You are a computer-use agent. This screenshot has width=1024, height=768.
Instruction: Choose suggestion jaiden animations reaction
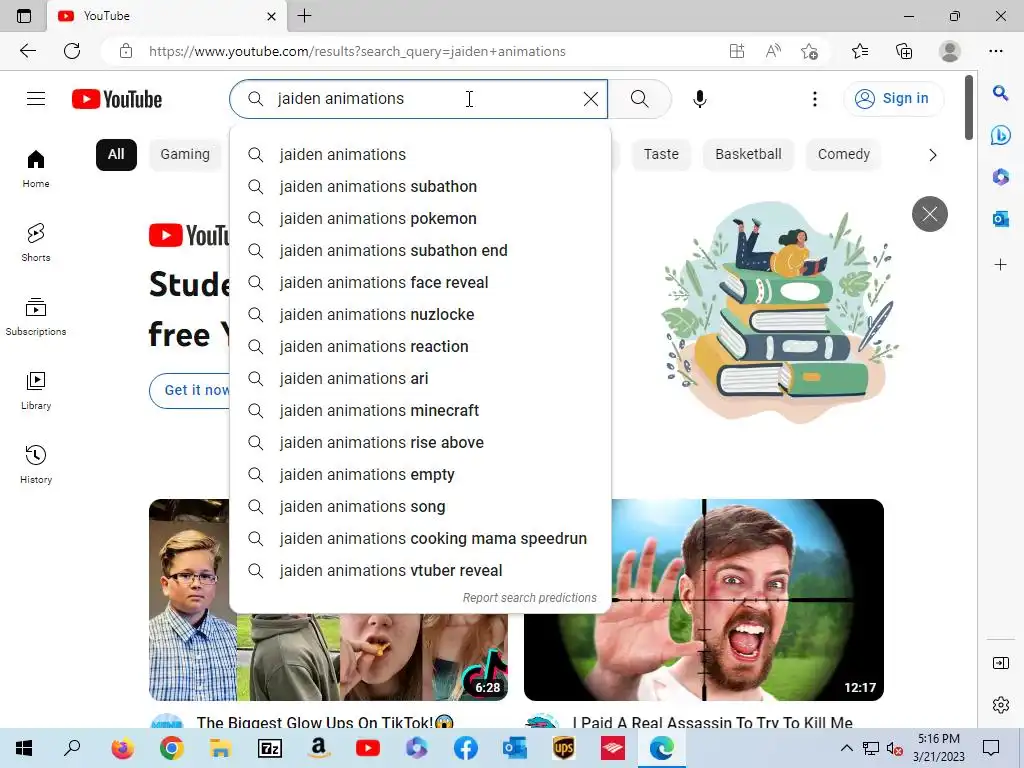pos(421,347)
